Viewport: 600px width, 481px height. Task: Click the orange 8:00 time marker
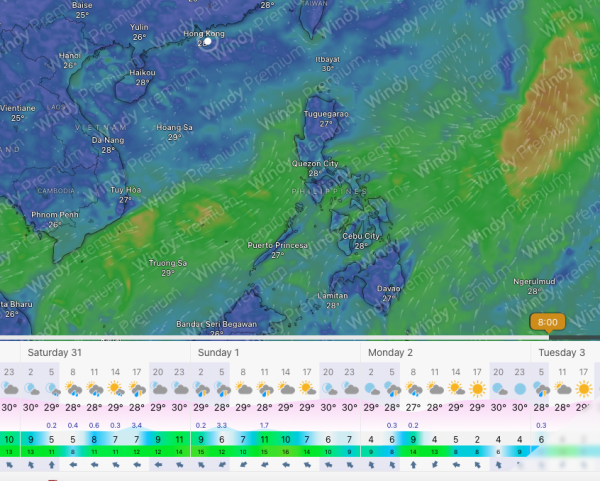(x=548, y=322)
